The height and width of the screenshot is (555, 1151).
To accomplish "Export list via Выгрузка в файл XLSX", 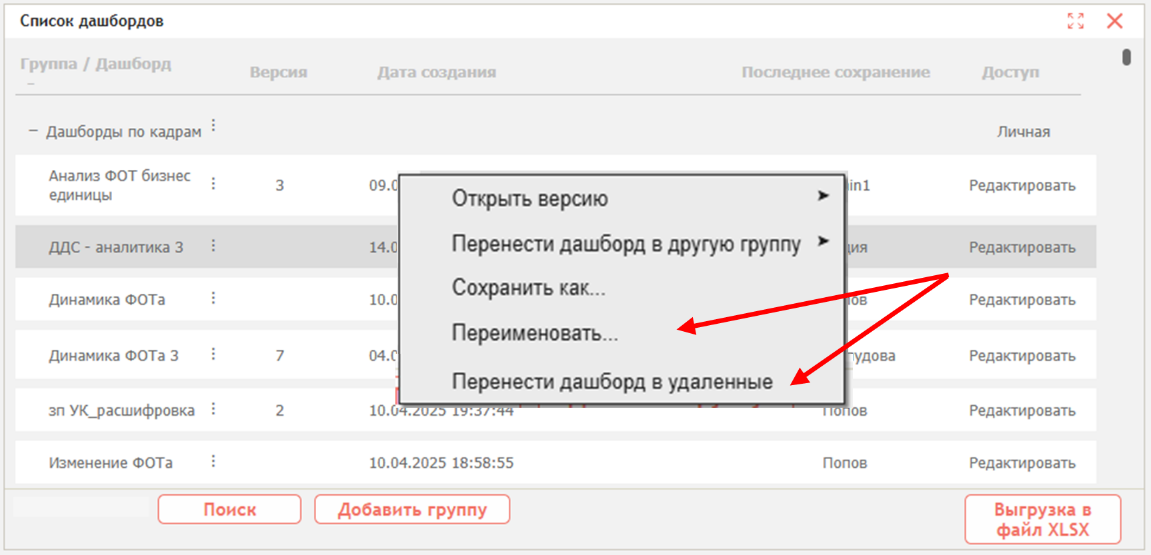I will coord(1042,519).
